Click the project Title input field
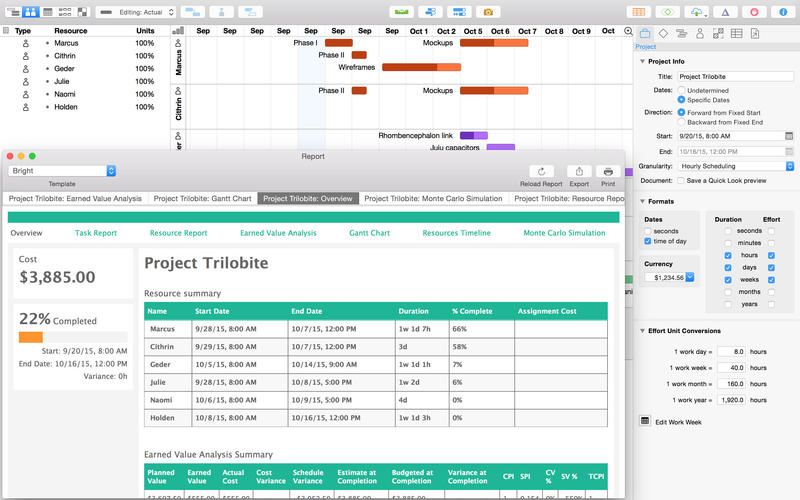This screenshot has height=500, width=800. pyautogui.click(x=735, y=77)
